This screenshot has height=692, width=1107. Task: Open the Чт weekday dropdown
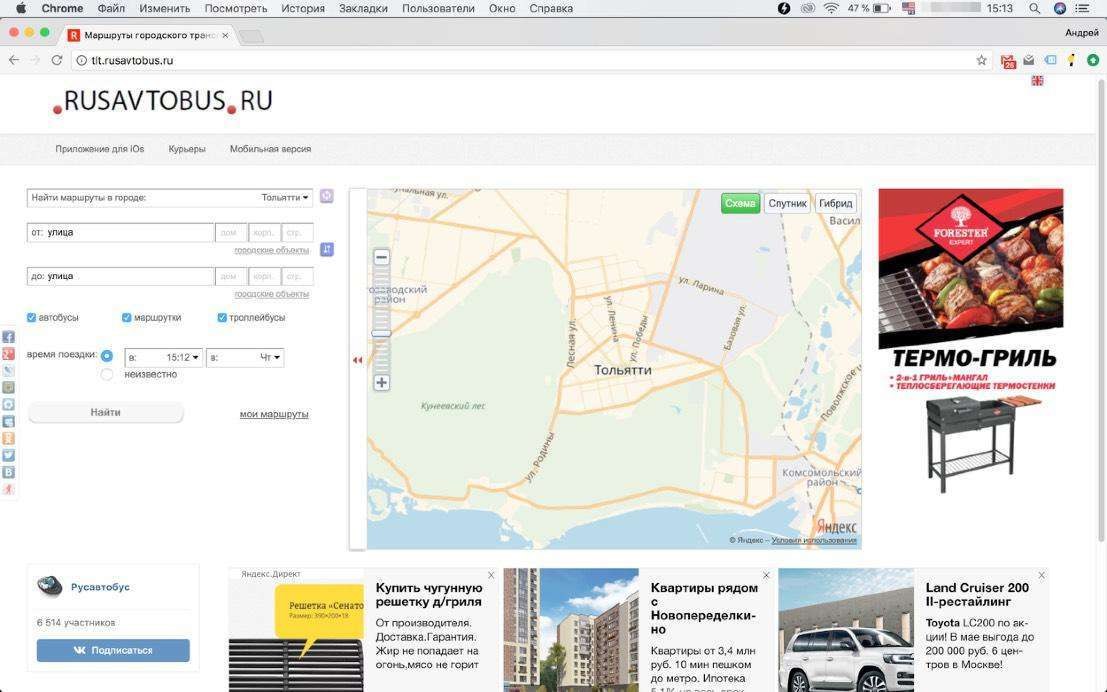click(245, 357)
